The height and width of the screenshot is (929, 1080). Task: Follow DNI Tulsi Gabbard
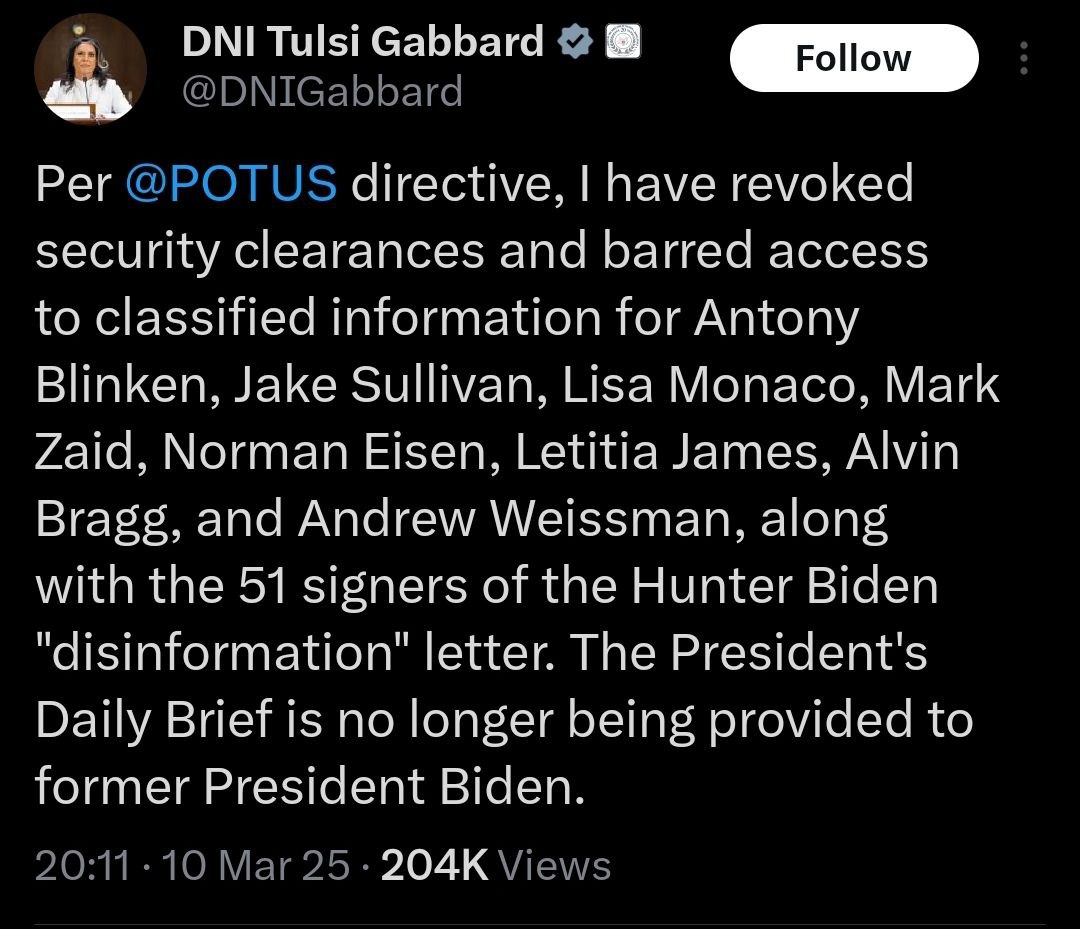click(853, 58)
